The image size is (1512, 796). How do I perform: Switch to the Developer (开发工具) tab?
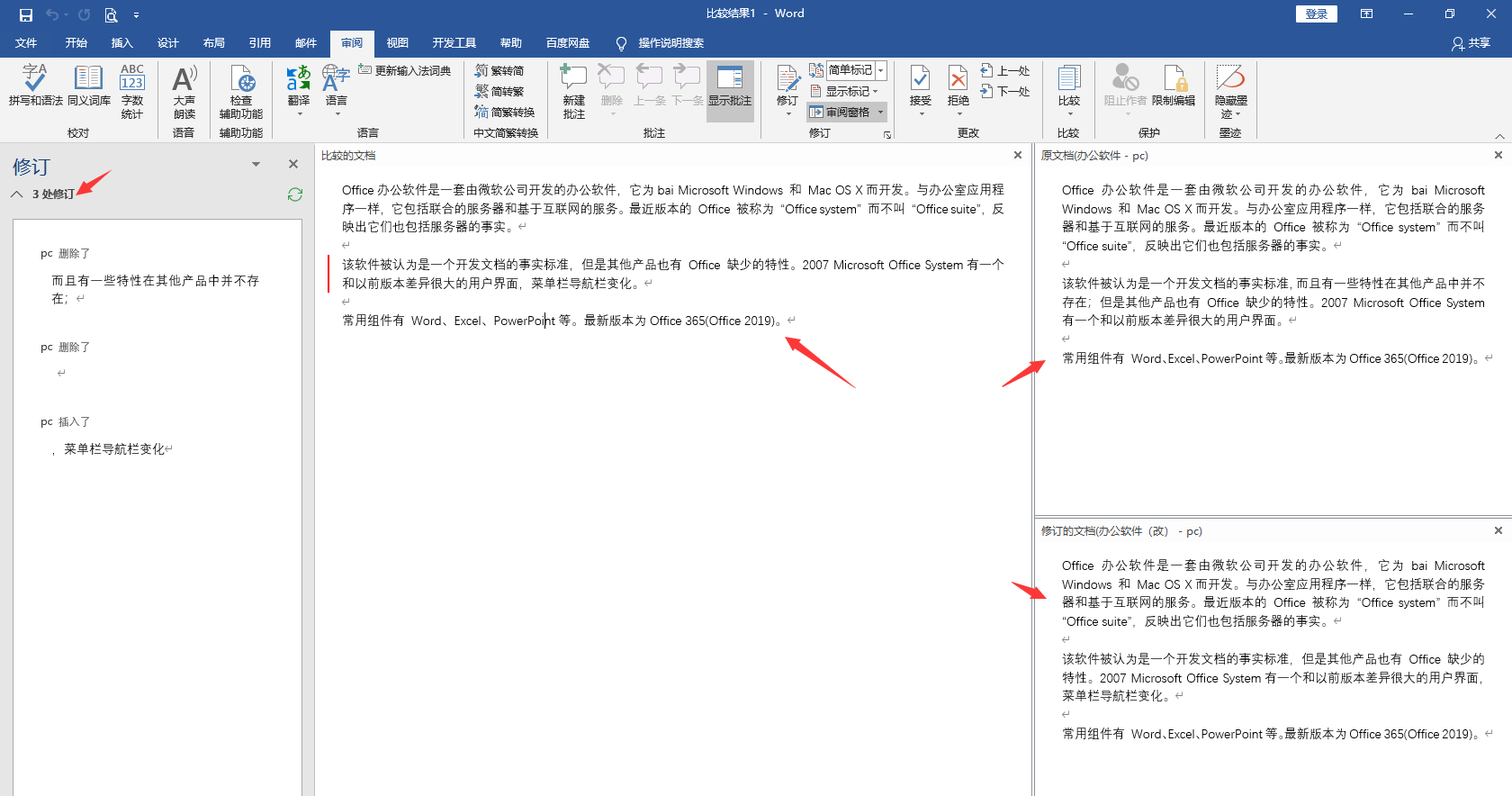pos(454,43)
